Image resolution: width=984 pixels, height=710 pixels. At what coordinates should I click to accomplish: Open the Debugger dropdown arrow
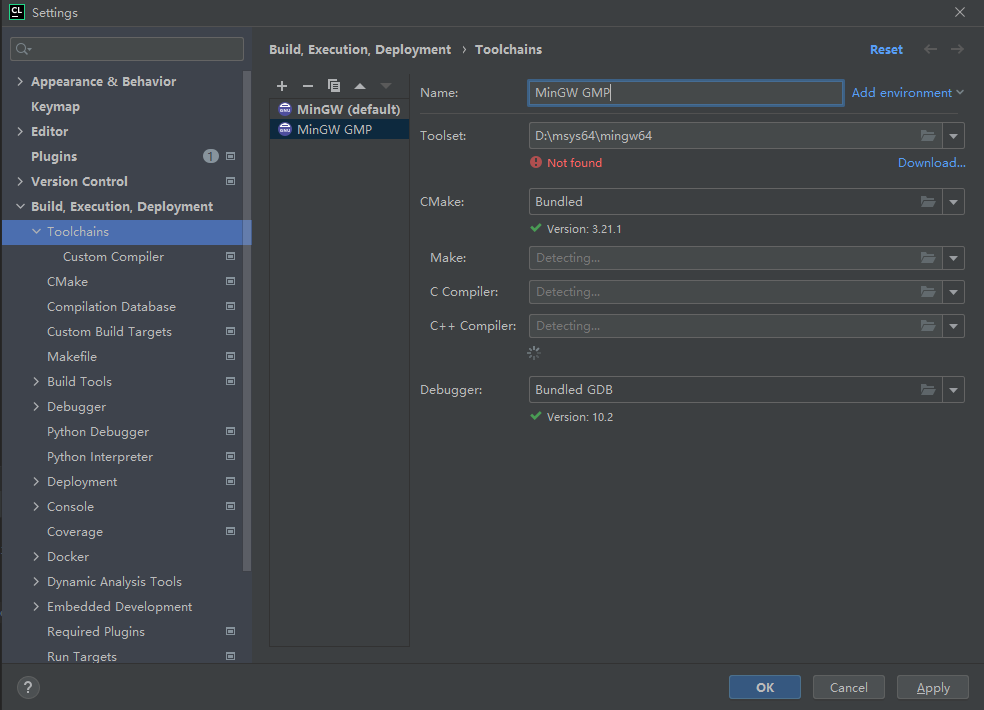coord(953,390)
